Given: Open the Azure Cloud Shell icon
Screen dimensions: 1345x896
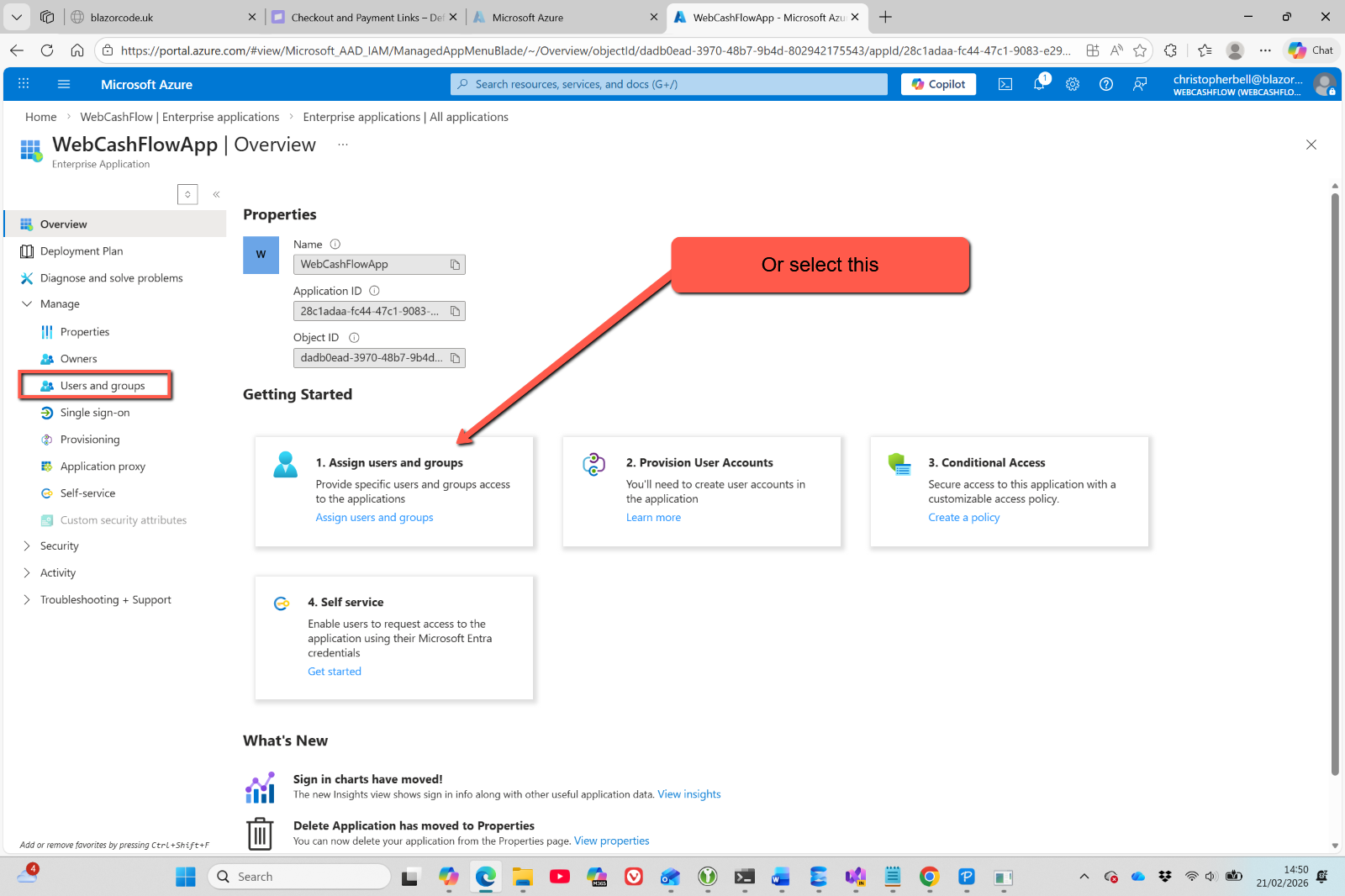Looking at the screenshot, I should [1005, 84].
